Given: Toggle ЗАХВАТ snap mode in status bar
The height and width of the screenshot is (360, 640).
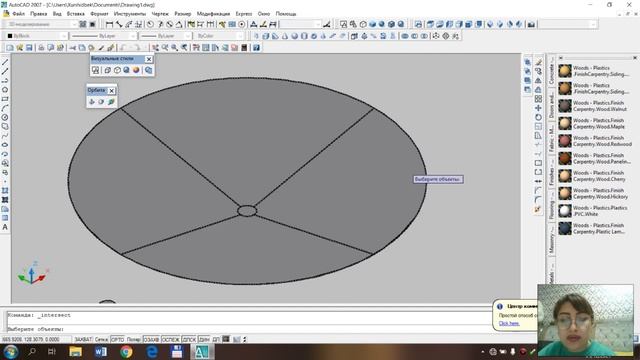Looking at the screenshot, I should tap(83, 340).
